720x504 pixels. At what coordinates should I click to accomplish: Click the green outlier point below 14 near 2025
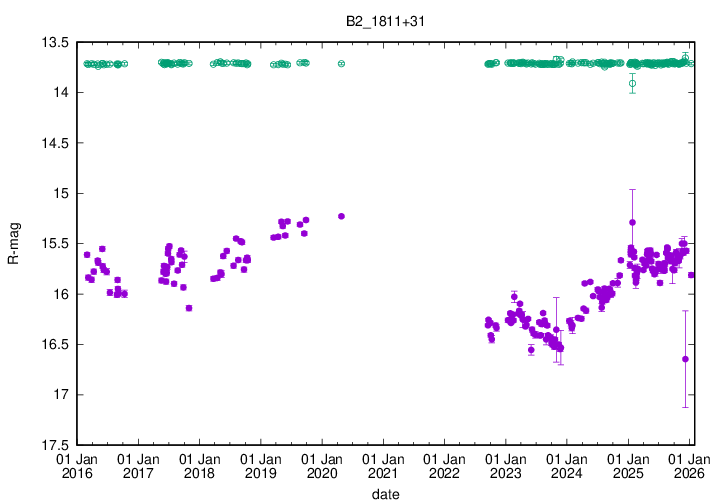(x=632, y=83)
